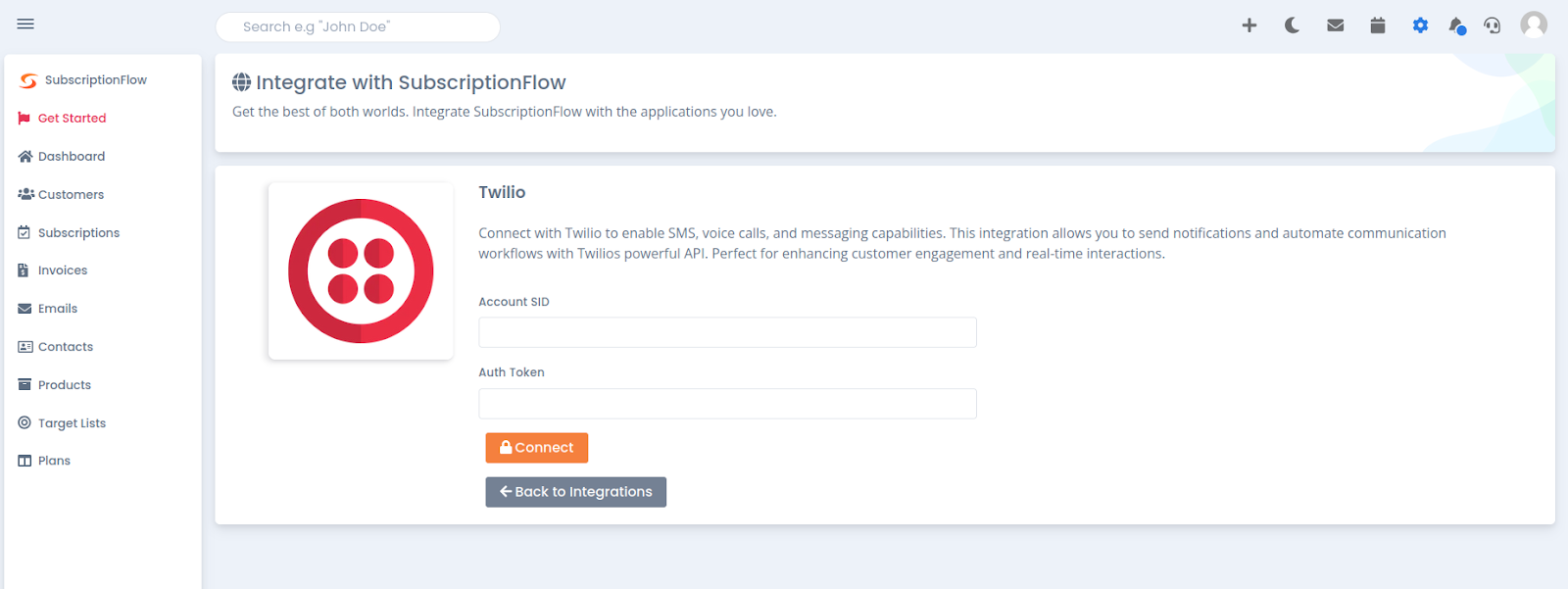Click the Account SID input field
Image resolution: width=1568 pixels, height=589 pixels.
727,332
